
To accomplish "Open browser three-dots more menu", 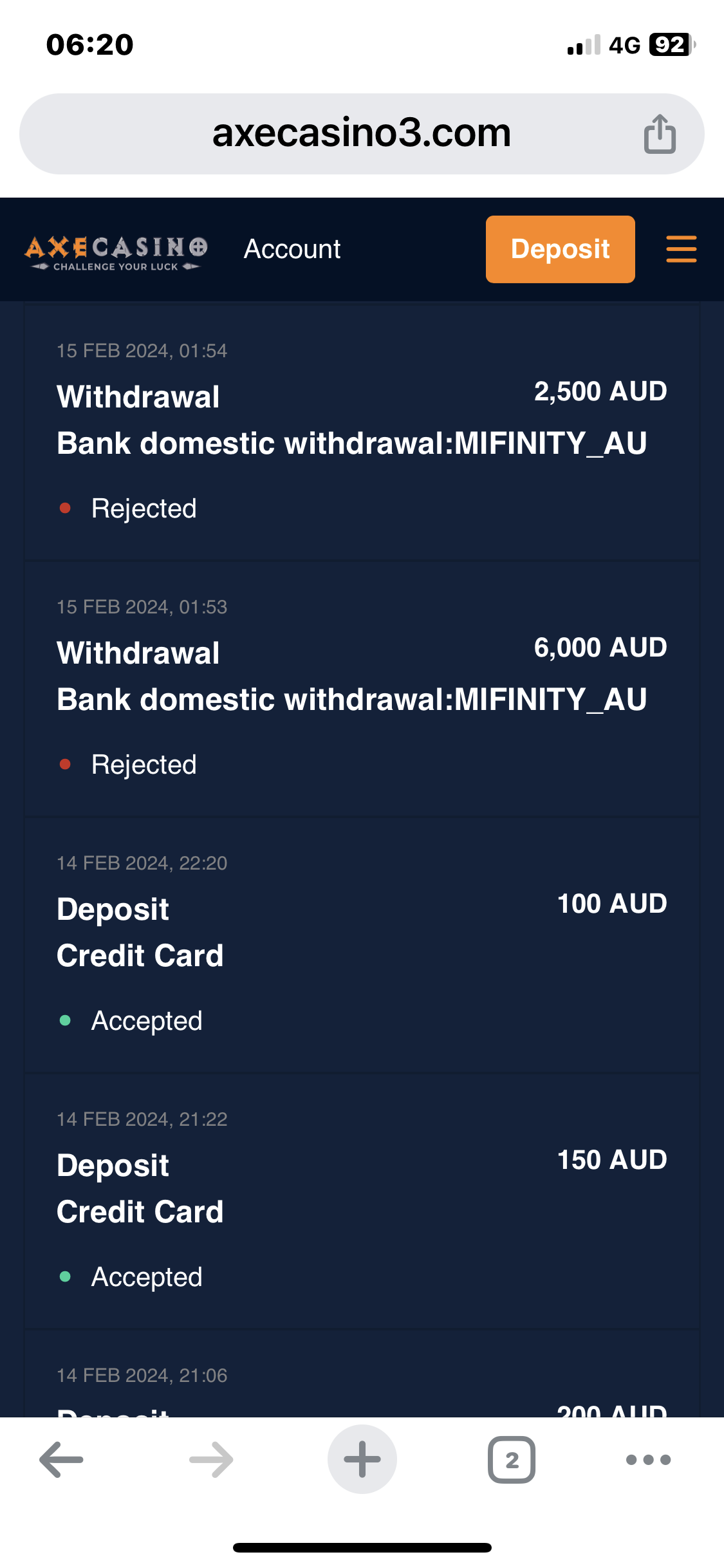I will tap(648, 1459).
